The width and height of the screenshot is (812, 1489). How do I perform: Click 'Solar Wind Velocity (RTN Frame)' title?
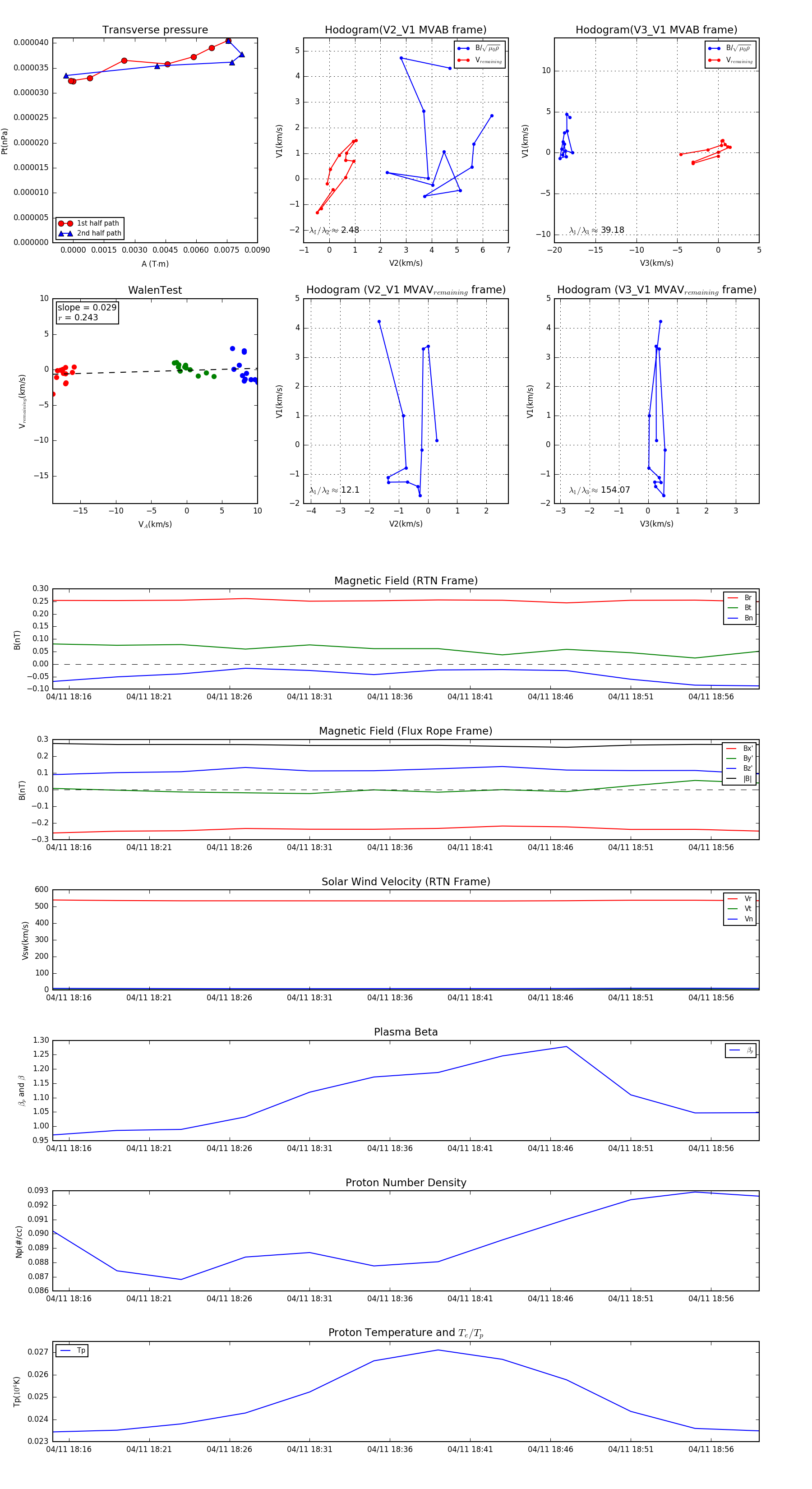pyautogui.click(x=406, y=882)
